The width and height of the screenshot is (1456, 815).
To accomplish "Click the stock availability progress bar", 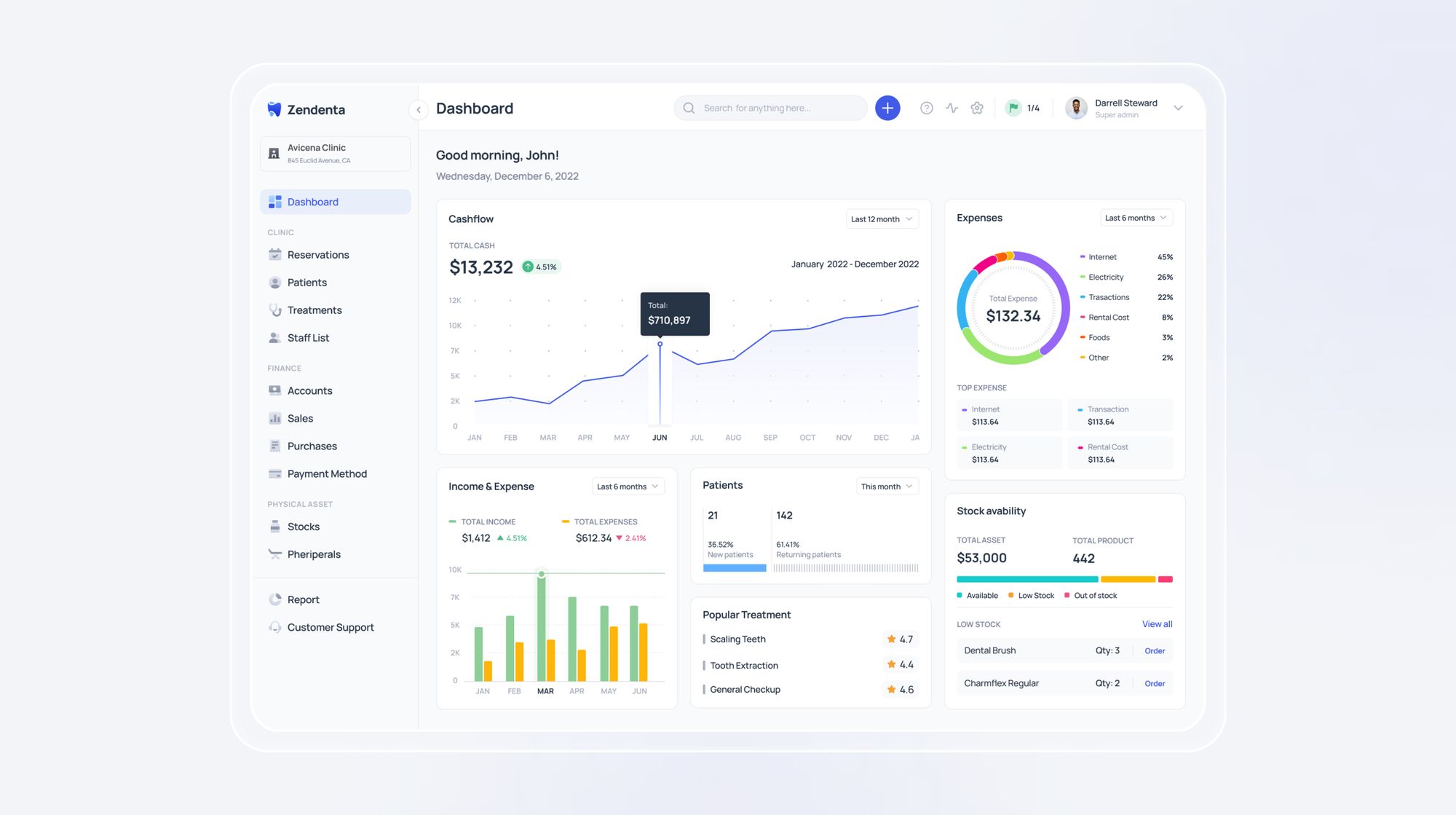I will (1063, 579).
